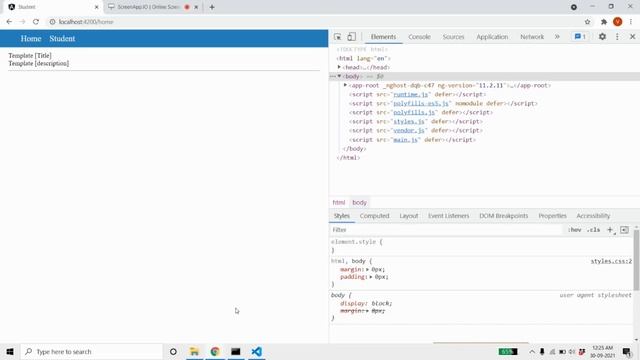640x360 pixels.
Task: Reload the page
Action: click(x=36, y=22)
